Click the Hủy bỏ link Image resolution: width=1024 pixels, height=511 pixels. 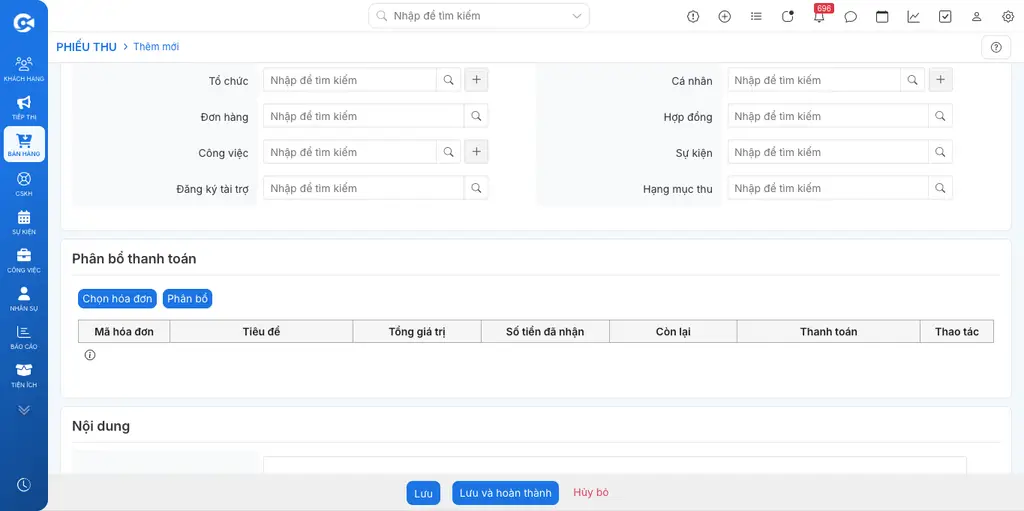click(591, 492)
